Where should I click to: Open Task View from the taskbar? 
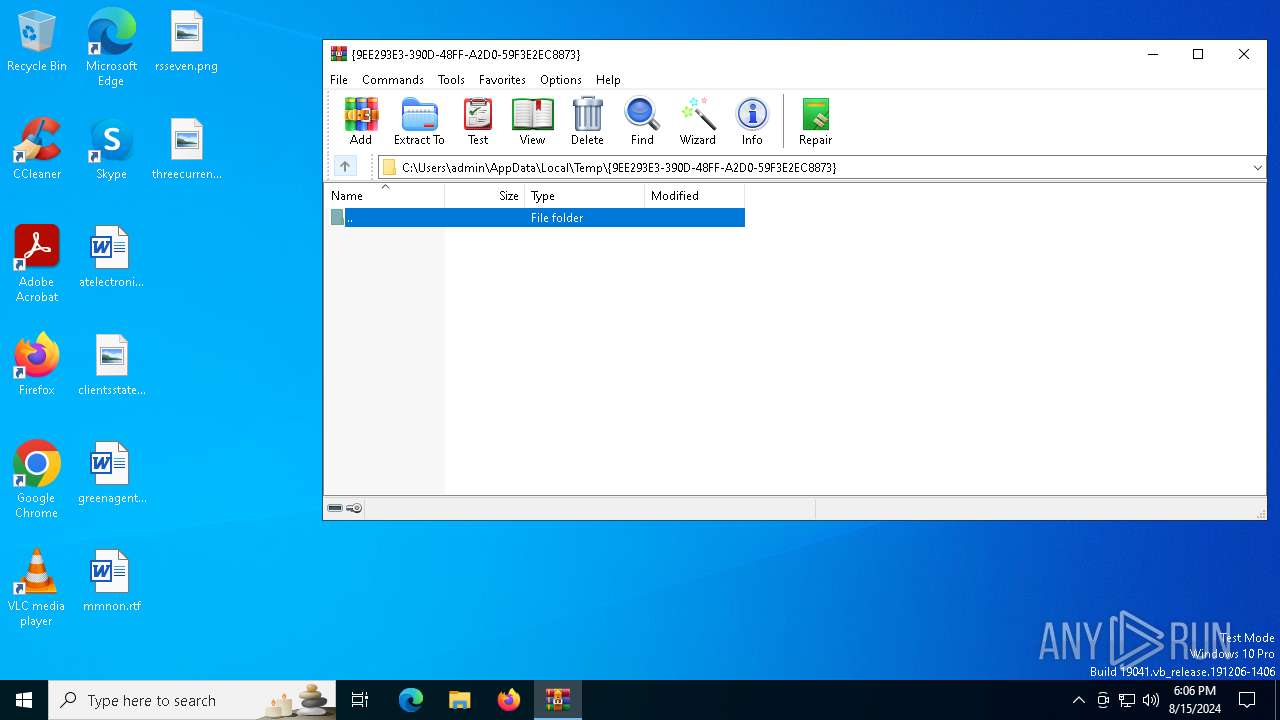[360, 700]
